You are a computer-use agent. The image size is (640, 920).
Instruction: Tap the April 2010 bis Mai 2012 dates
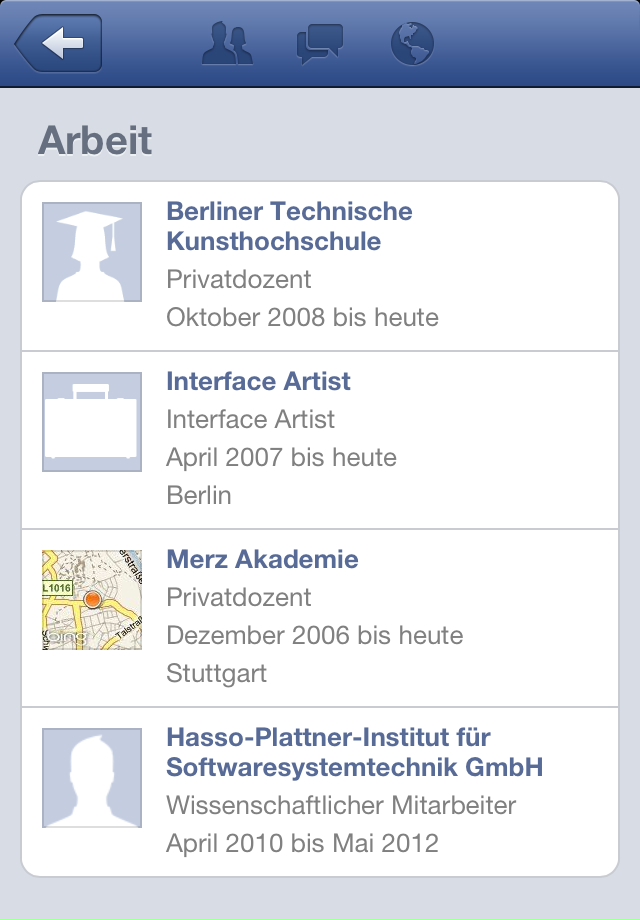303,843
